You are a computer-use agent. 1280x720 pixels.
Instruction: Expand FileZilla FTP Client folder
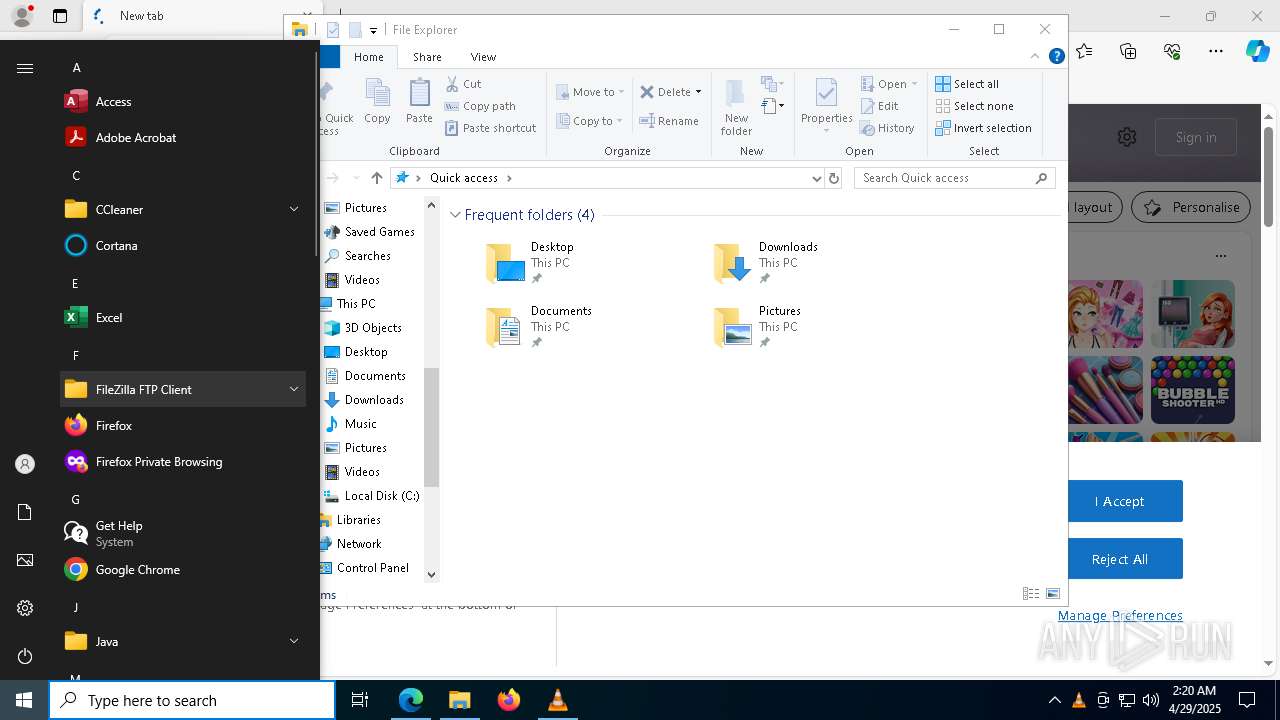click(183, 390)
